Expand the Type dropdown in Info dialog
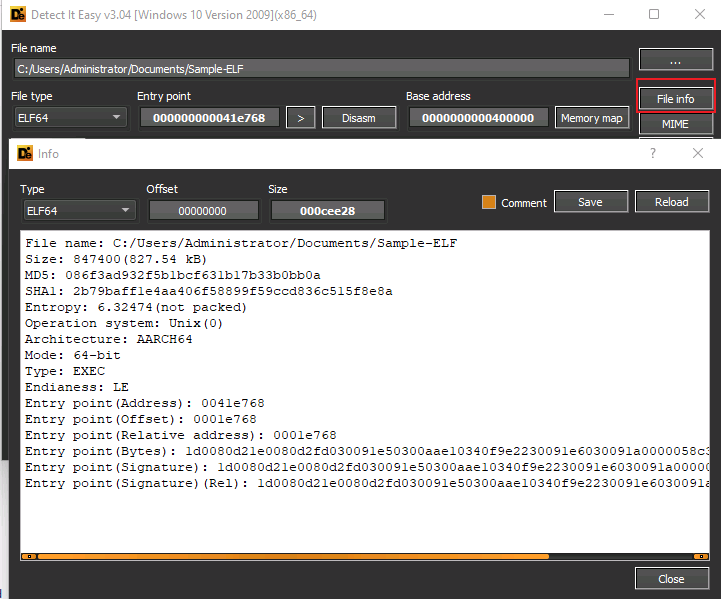This screenshot has height=599, width=721. point(78,211)
